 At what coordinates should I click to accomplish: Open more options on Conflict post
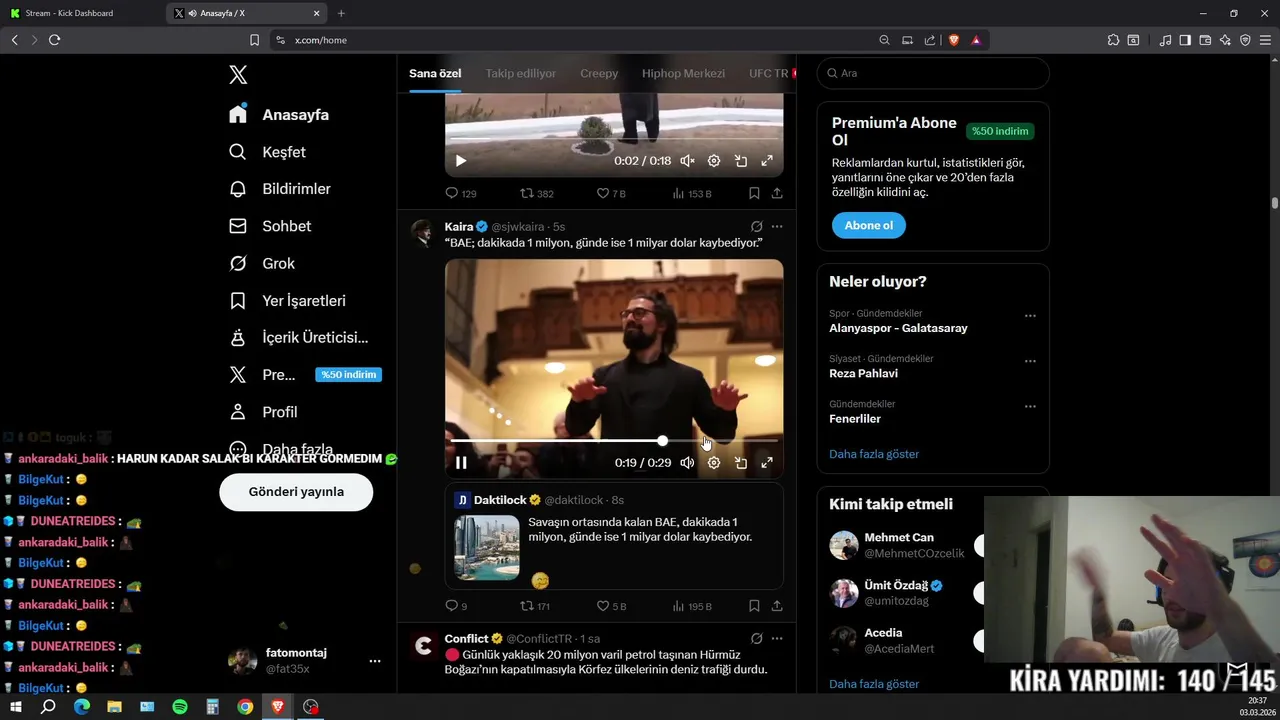[x=777, y=639]
